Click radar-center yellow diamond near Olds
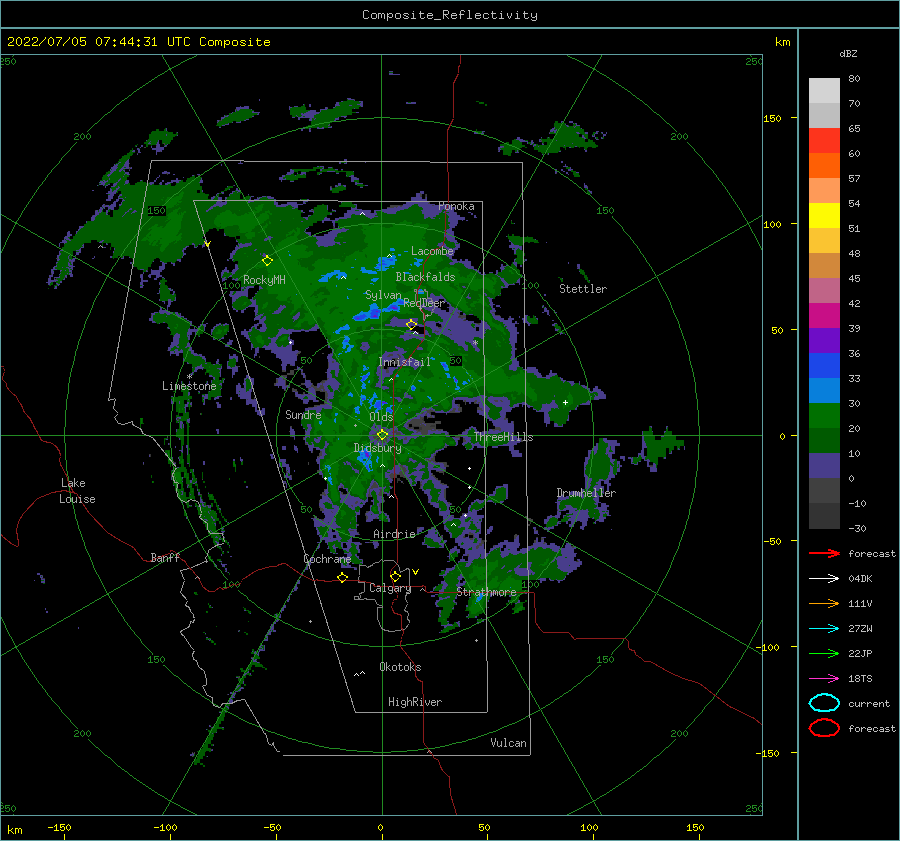Screen dimensions: 900x841 coord(382,435)
